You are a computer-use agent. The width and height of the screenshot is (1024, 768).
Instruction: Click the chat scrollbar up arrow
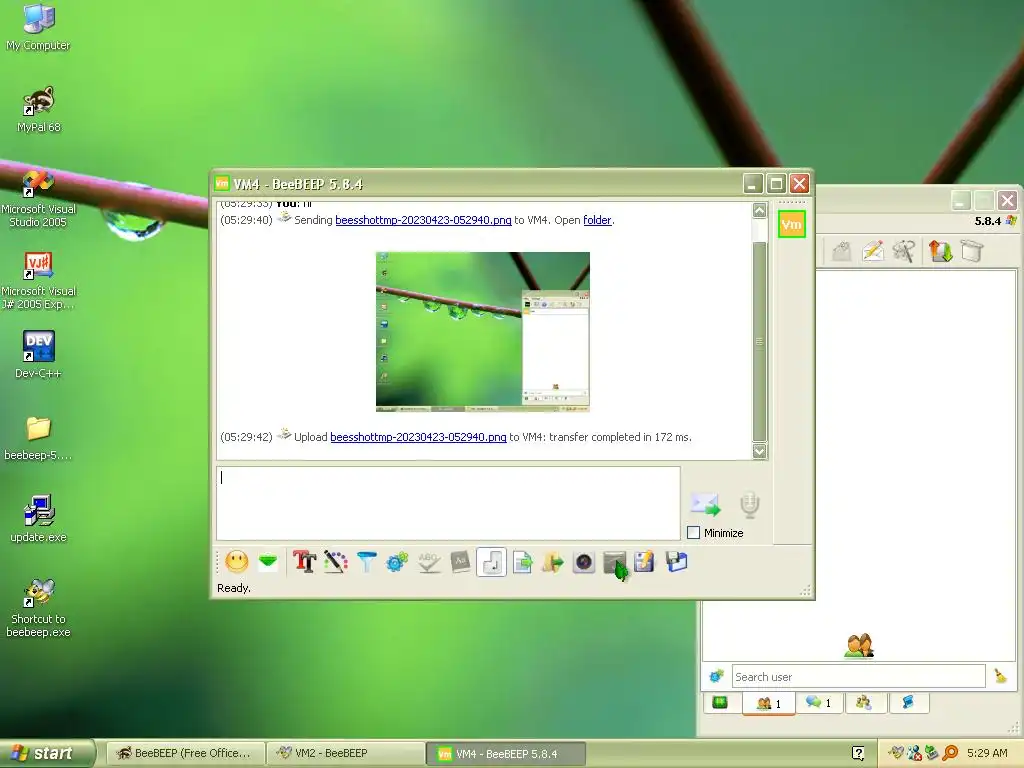click(759, 210)
